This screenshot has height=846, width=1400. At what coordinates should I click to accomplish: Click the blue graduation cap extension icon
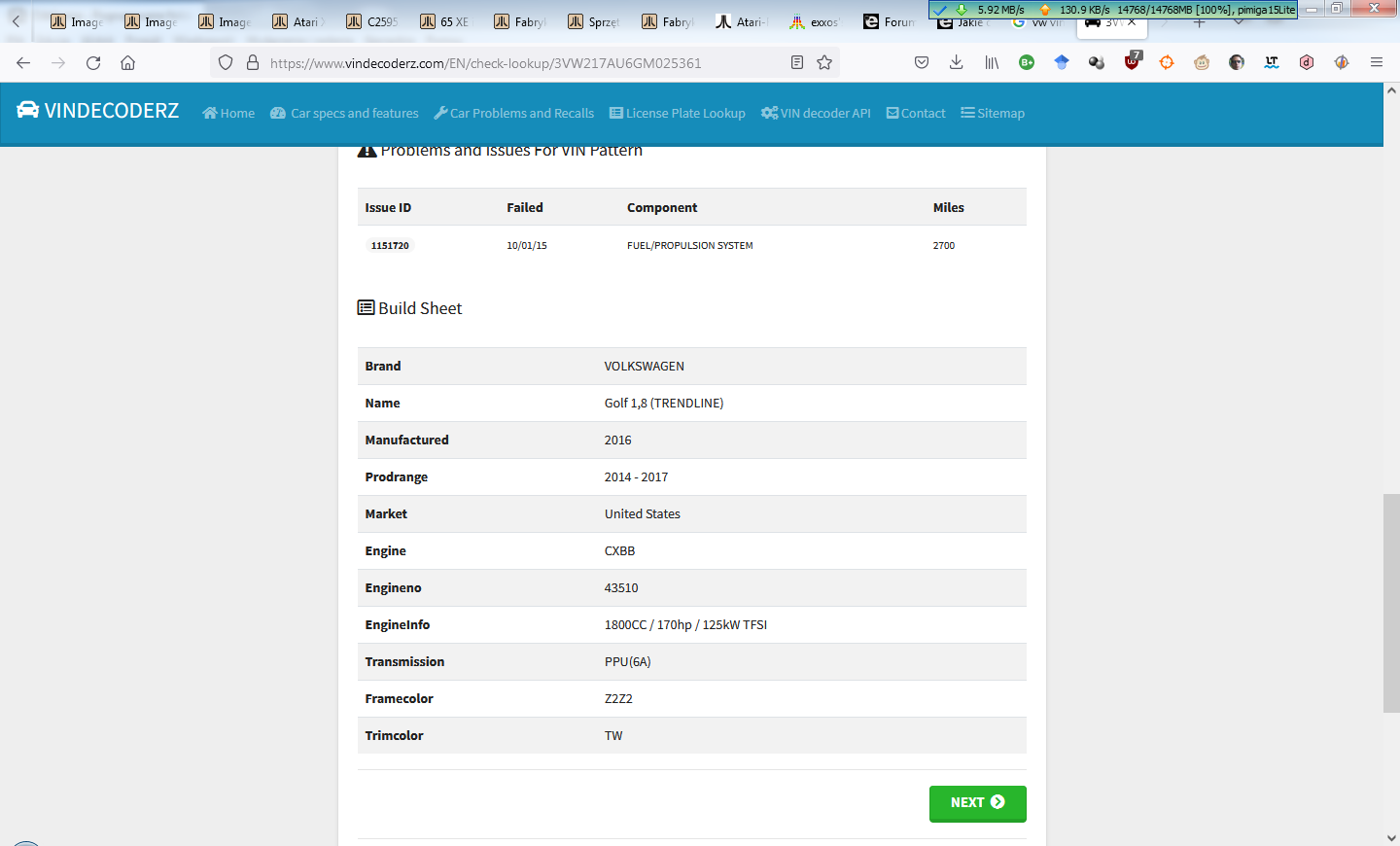tap(1062, 63)
